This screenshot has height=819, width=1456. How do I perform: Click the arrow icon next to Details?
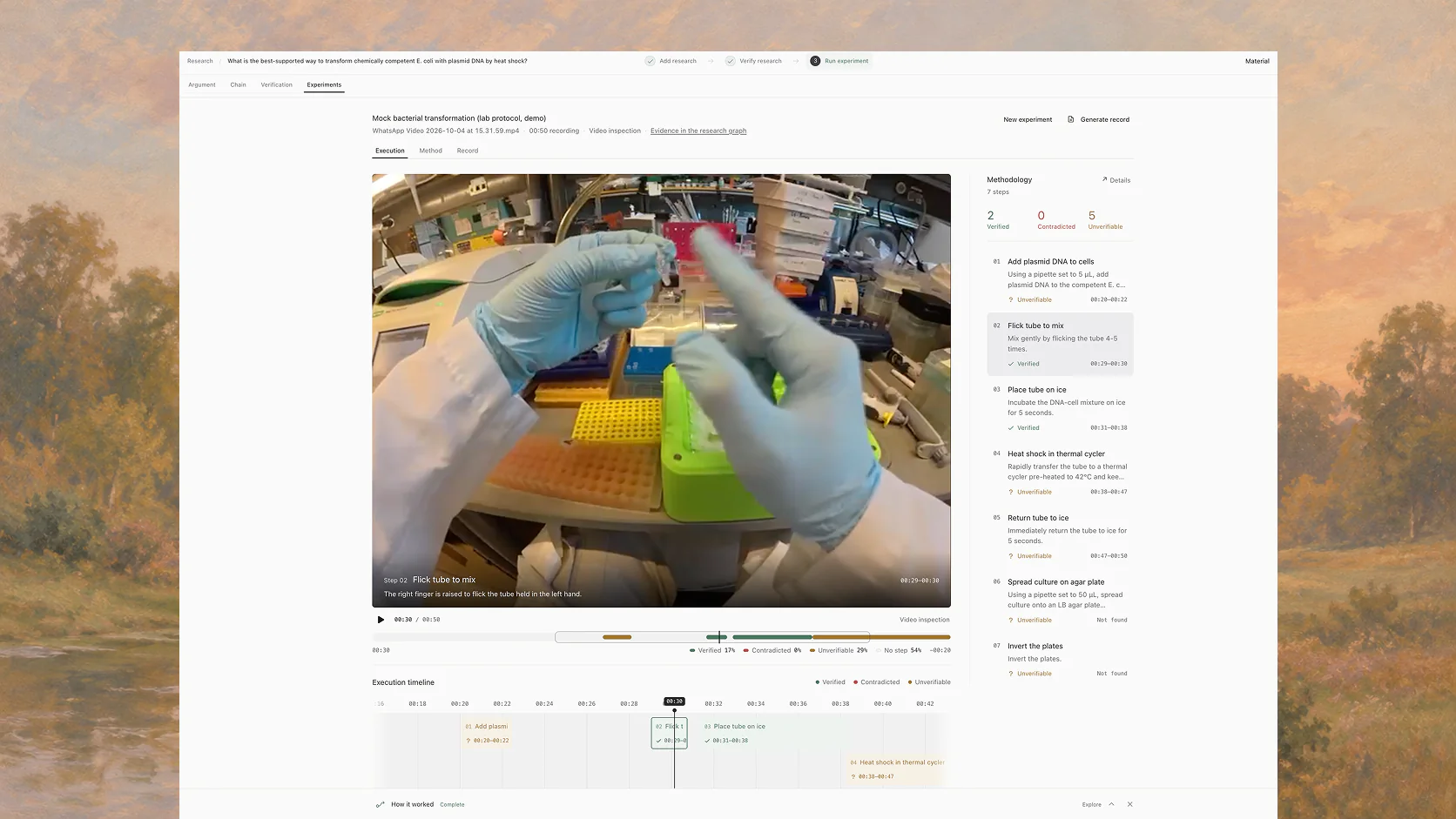coord(1104,179)
